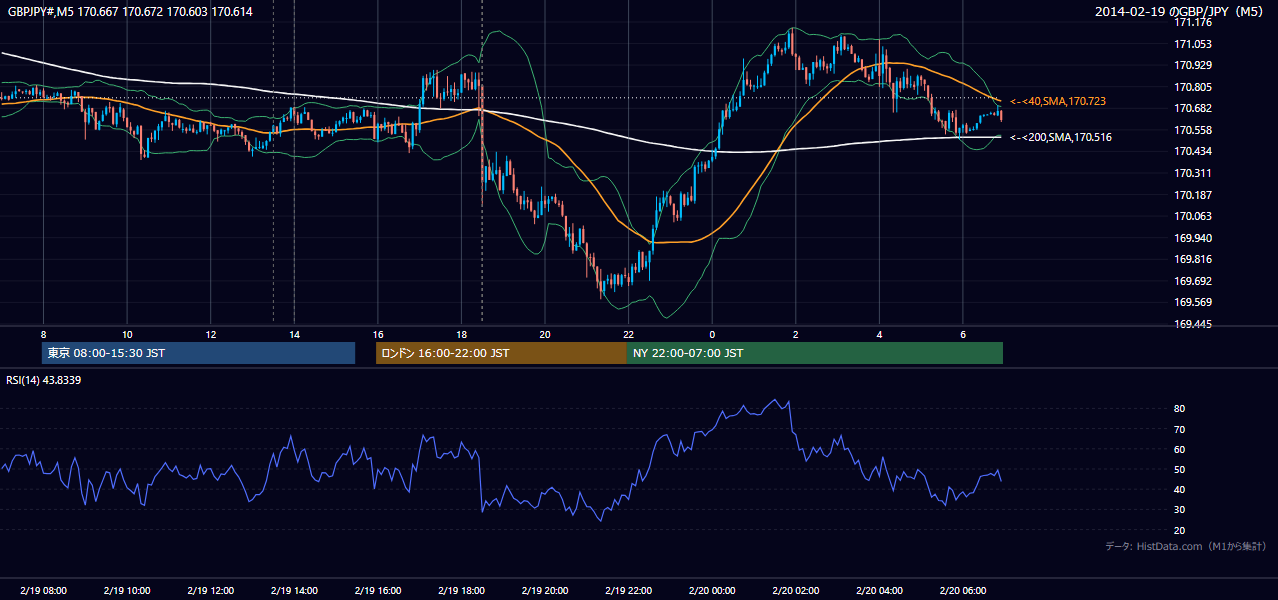
Task: Click hour label 8 under the price chart
Action: (43, 334)
